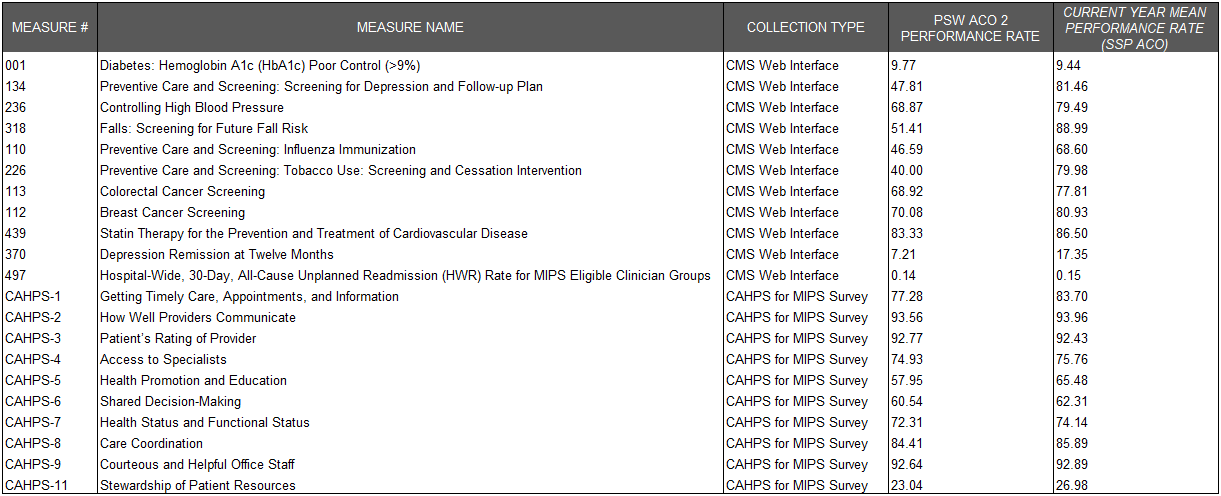Select the Falls: Screening for Future Fall Risk cell

click(x=204, y=128)
